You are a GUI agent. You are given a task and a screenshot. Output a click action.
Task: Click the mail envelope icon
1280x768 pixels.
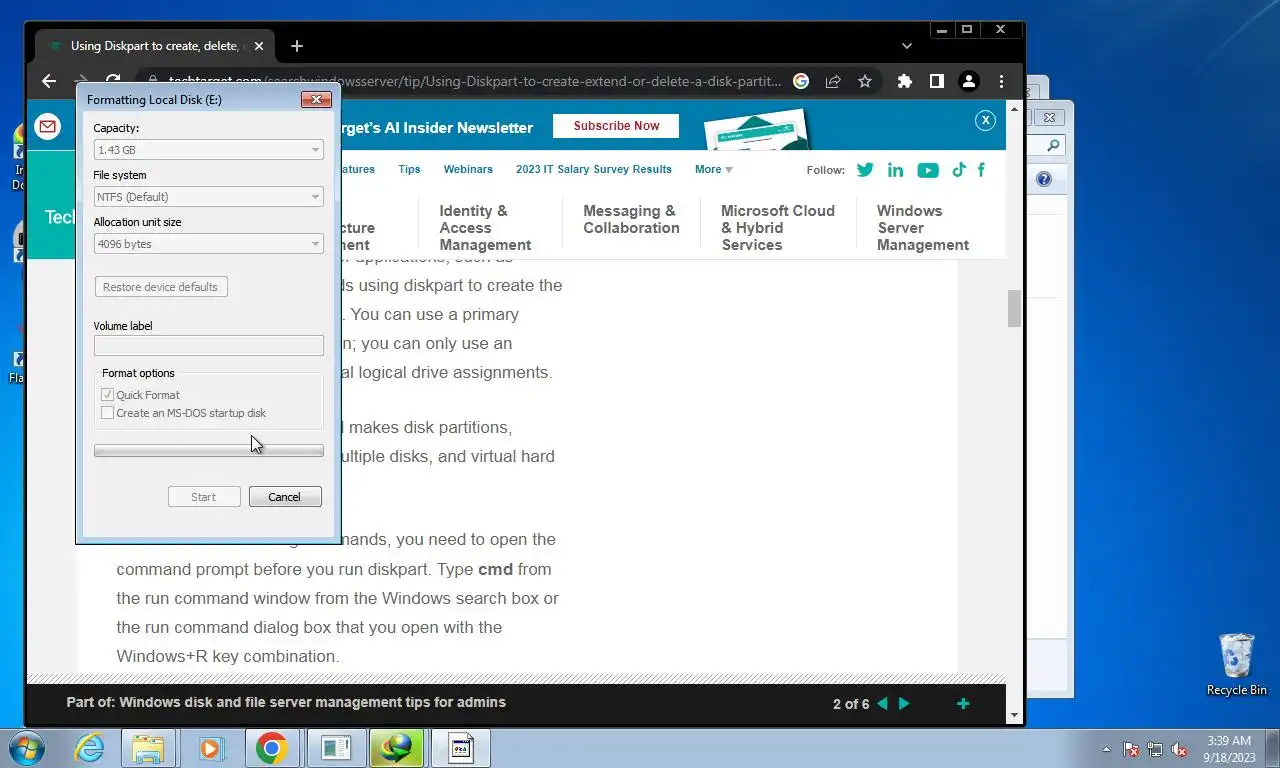pos(47,126)
